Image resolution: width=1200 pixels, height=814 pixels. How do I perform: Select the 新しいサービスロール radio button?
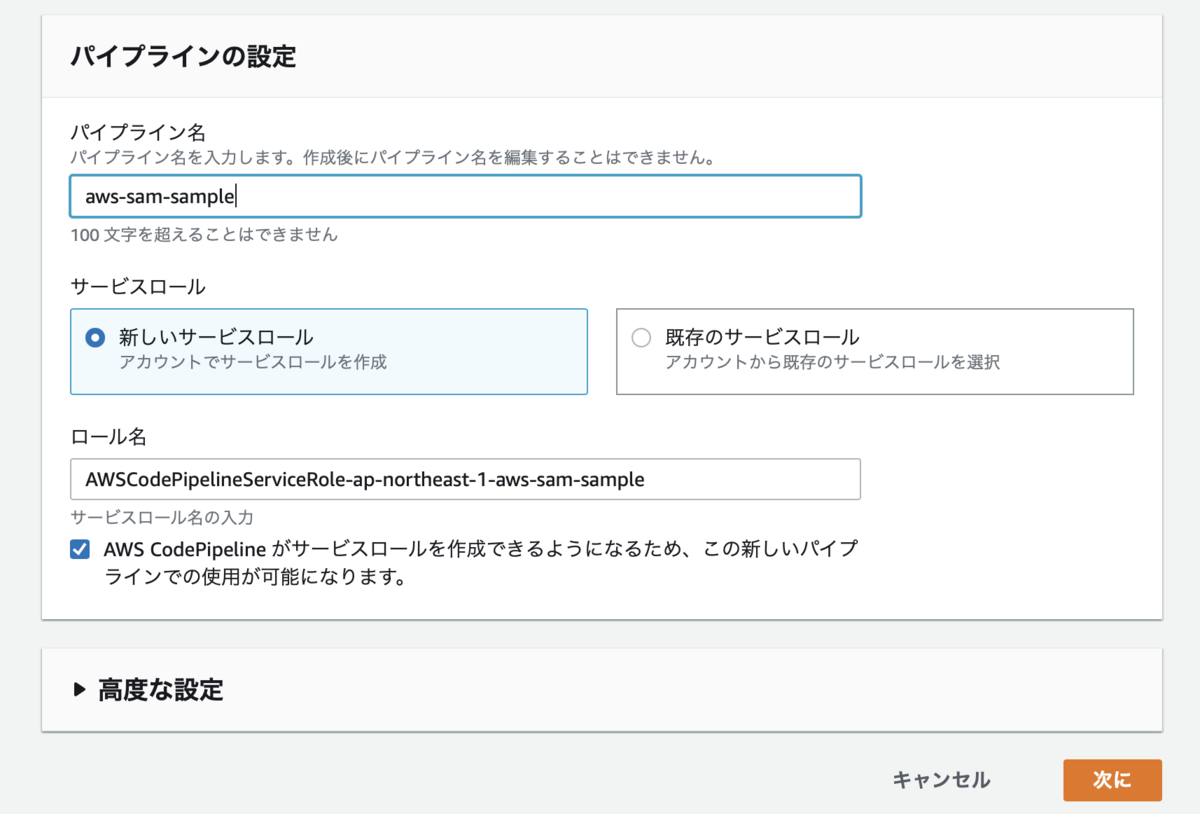click(x=95, y=338)
